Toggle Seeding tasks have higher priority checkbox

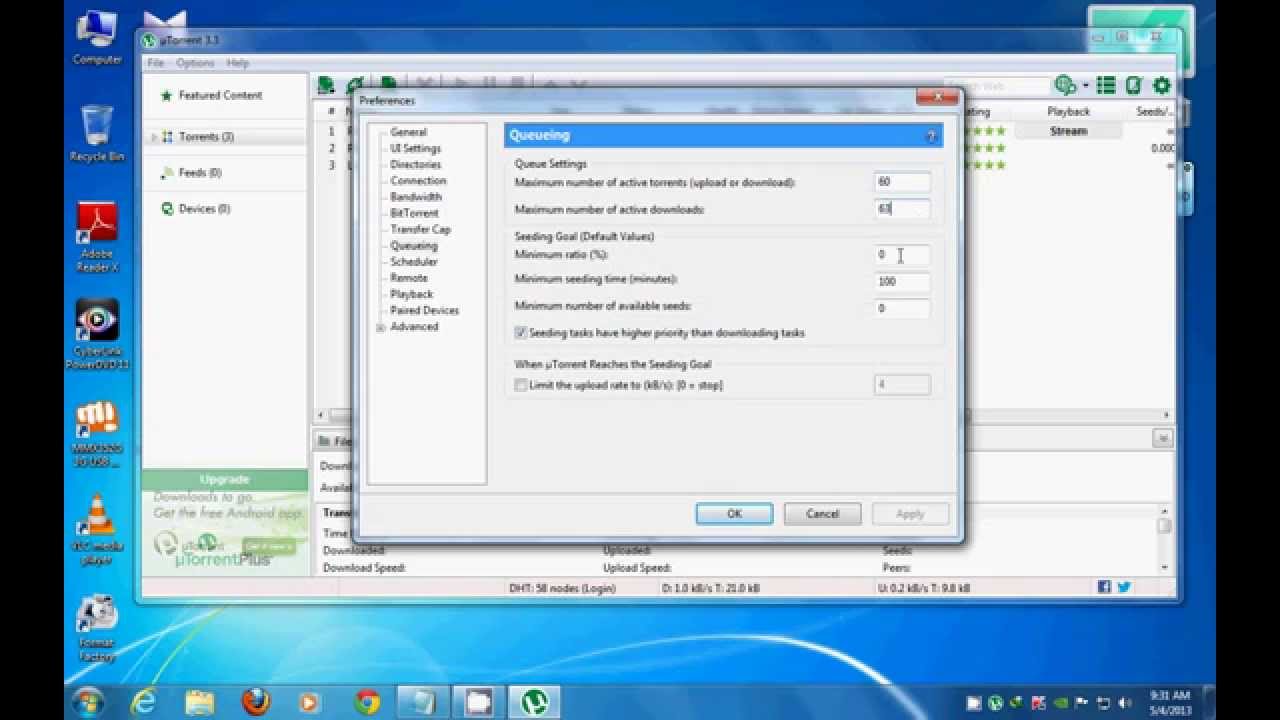click(521, 333)
